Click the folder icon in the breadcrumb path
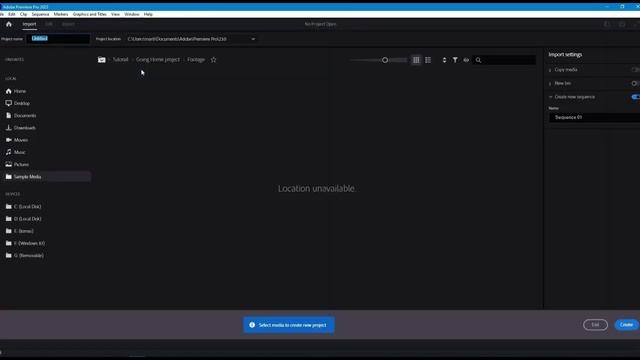Viewport: 640px width, 360px height. (102, 60)
